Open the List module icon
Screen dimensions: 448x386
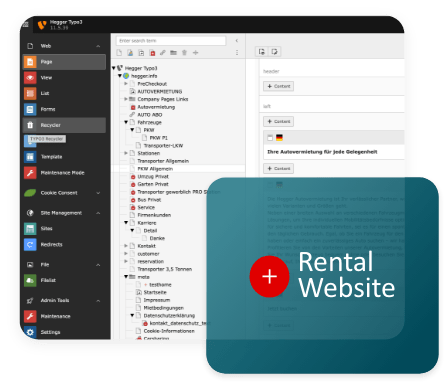(30, 93)
